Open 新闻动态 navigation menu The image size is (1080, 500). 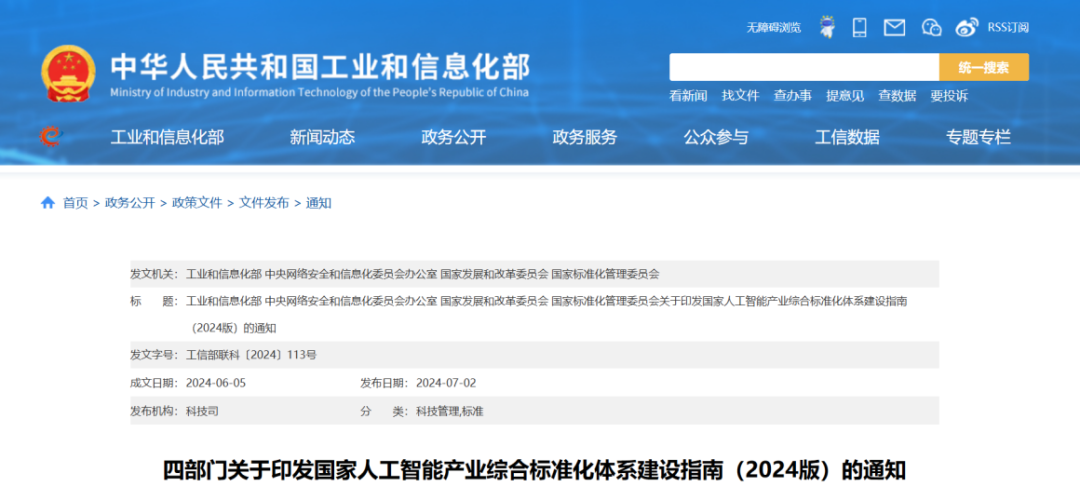(x=322, y=137)
